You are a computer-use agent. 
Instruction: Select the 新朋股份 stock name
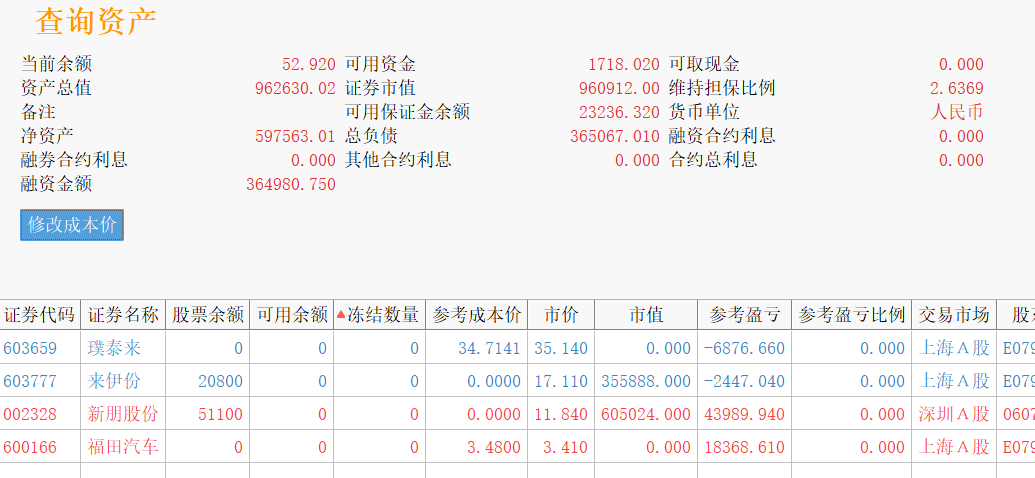coord(123,414)
